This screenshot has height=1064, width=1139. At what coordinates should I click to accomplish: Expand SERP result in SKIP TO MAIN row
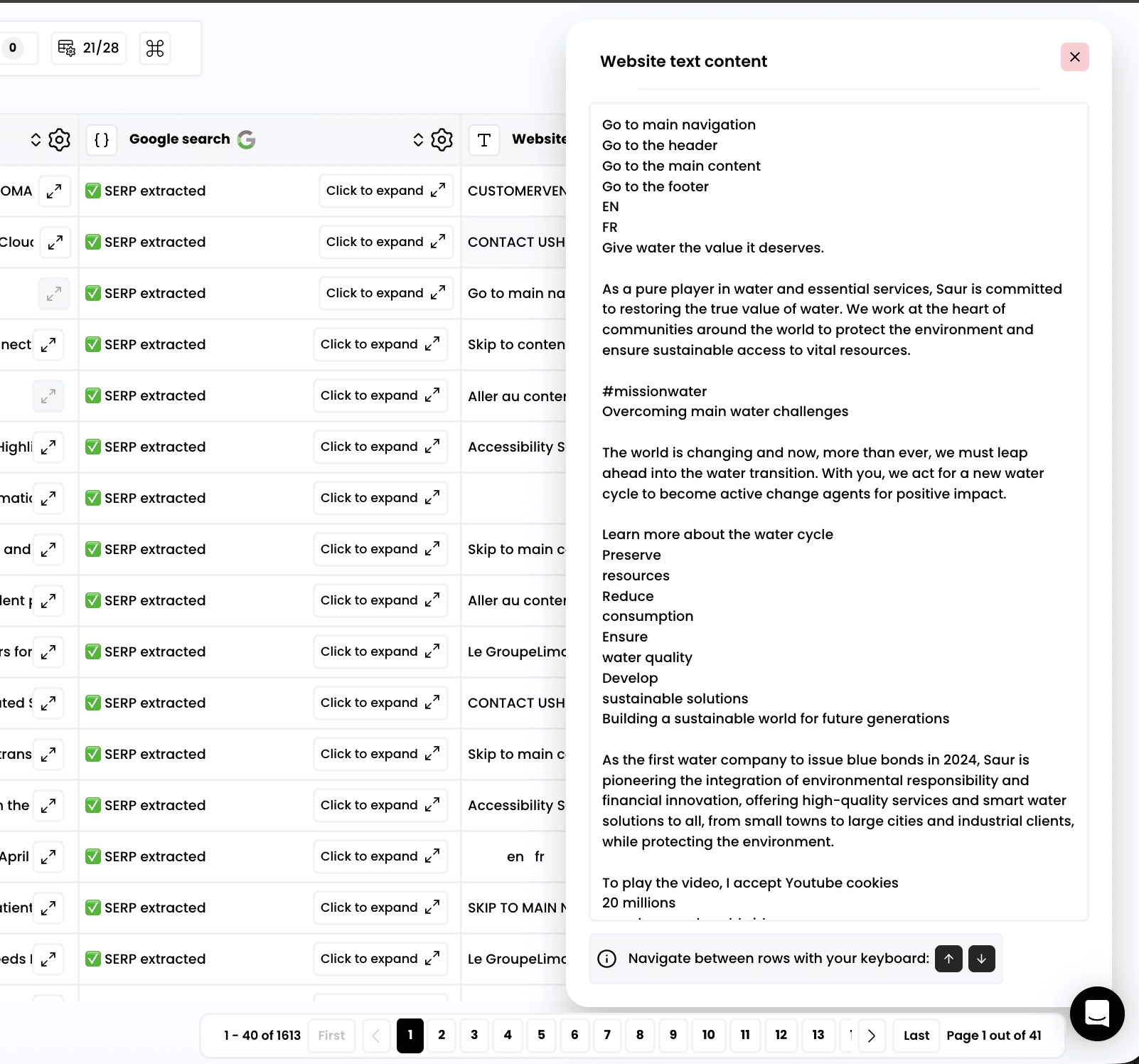pos(380,908)
